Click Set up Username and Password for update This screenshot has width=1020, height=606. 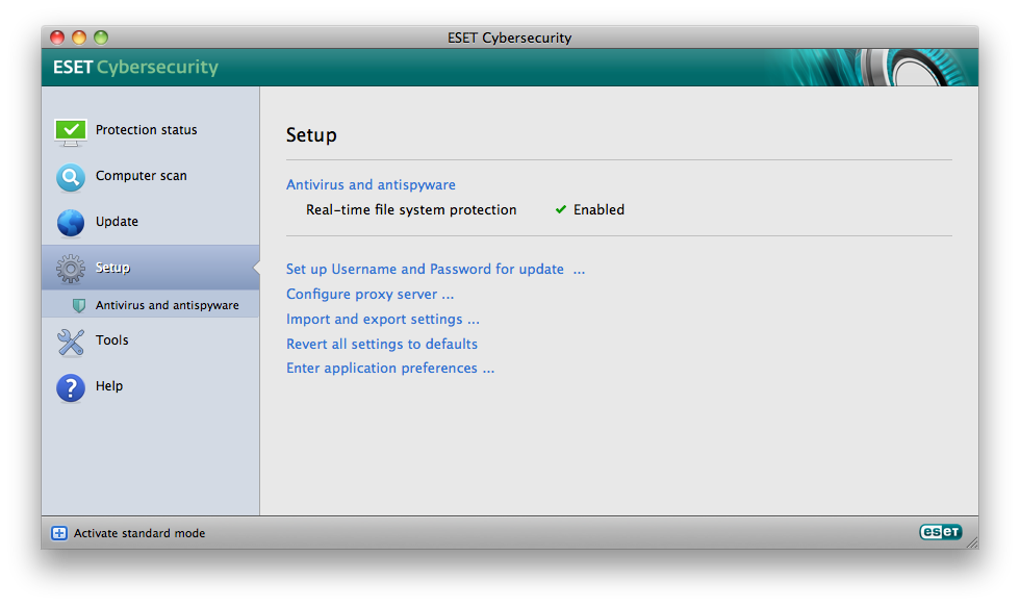coord(435,269)
